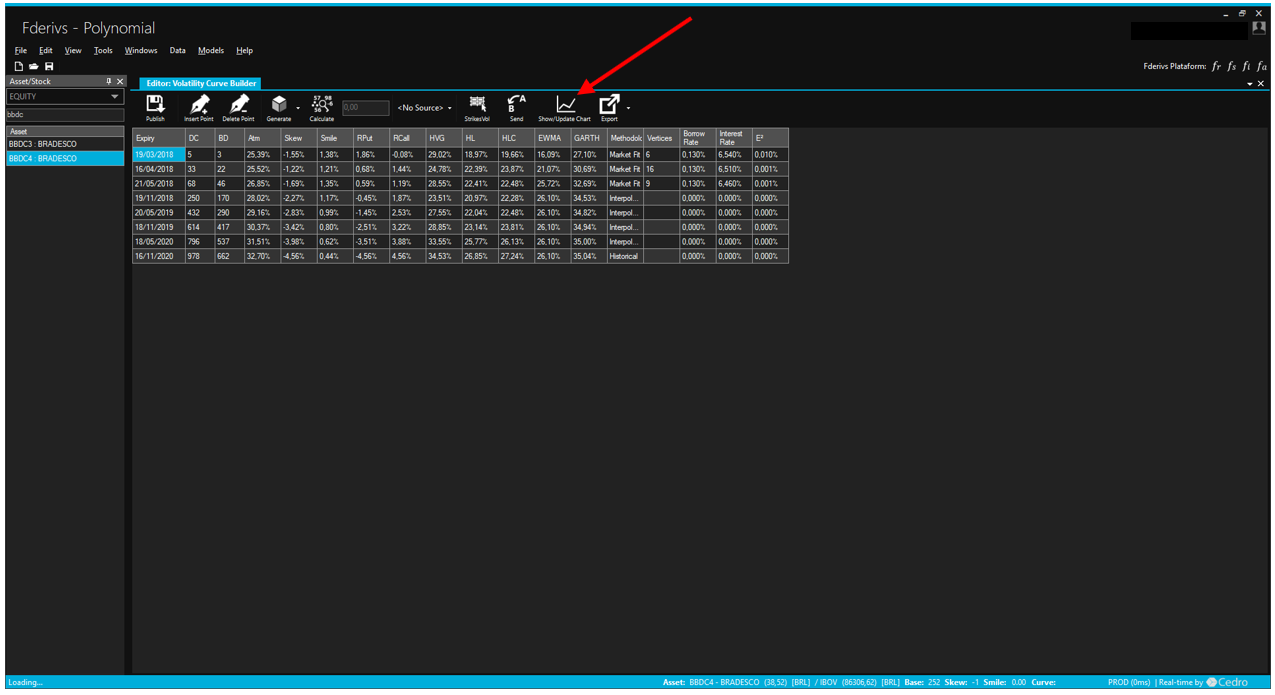Click the GARTH column header
The image size is (1275, 695).
pos(587,138)
